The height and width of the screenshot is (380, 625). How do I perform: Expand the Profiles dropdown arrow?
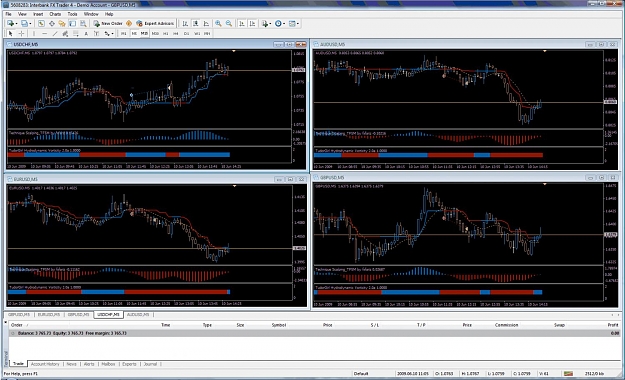pyautogui.click(x=30, y=24)
